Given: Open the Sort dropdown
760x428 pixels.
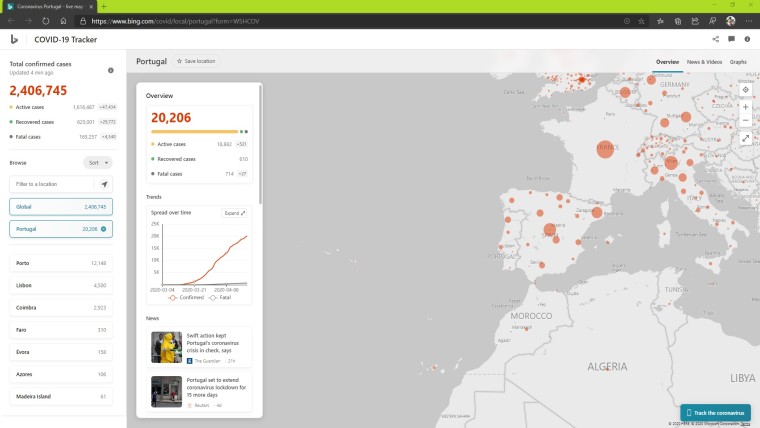Looking at the screenshot, I should tap(98, 163).
